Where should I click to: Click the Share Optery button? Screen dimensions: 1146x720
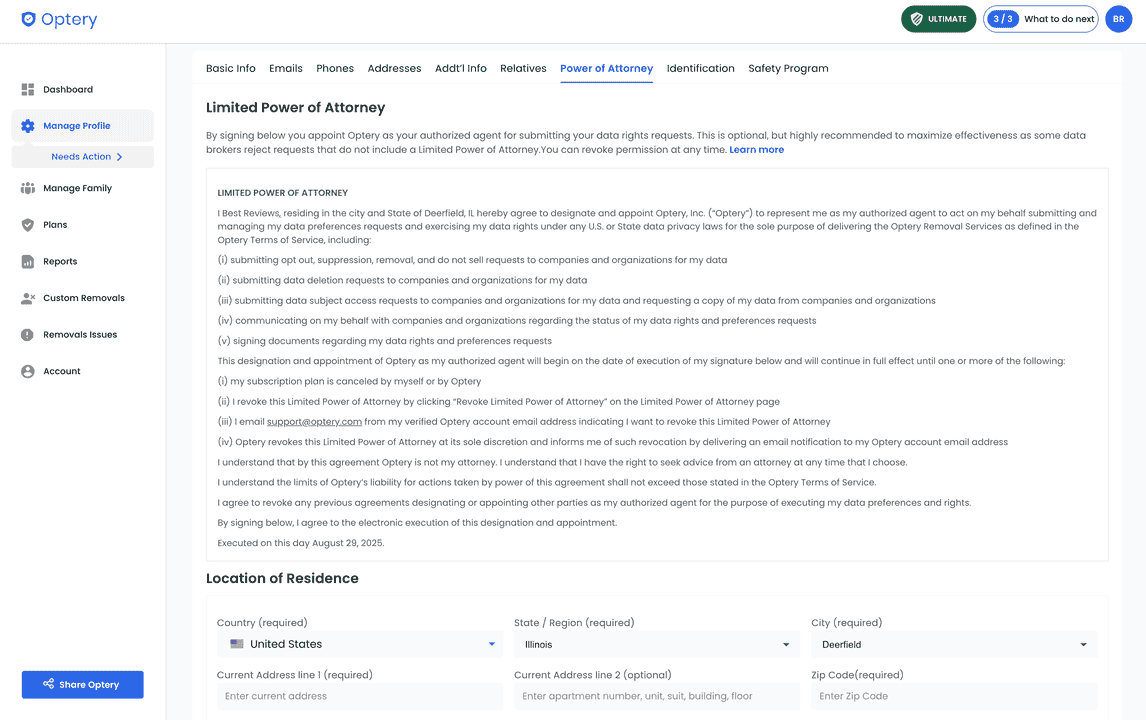pyautogui.click(x=83, y=685)
